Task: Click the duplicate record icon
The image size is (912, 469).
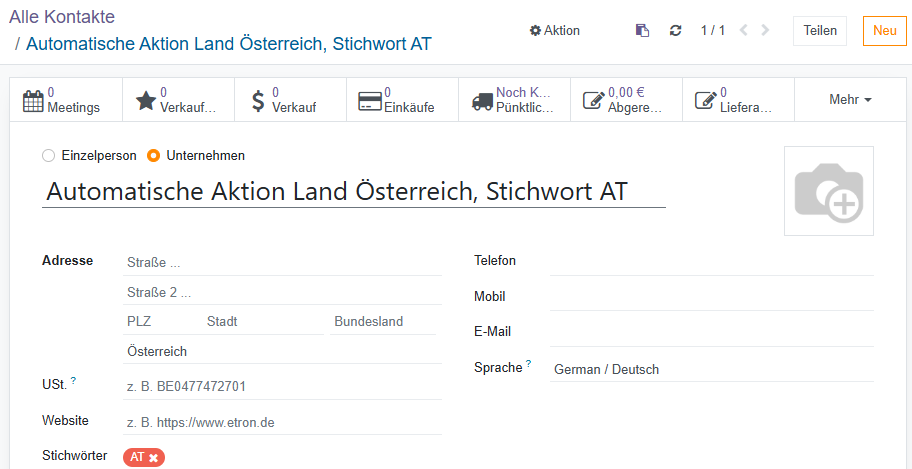Action: tap(642, 31)
